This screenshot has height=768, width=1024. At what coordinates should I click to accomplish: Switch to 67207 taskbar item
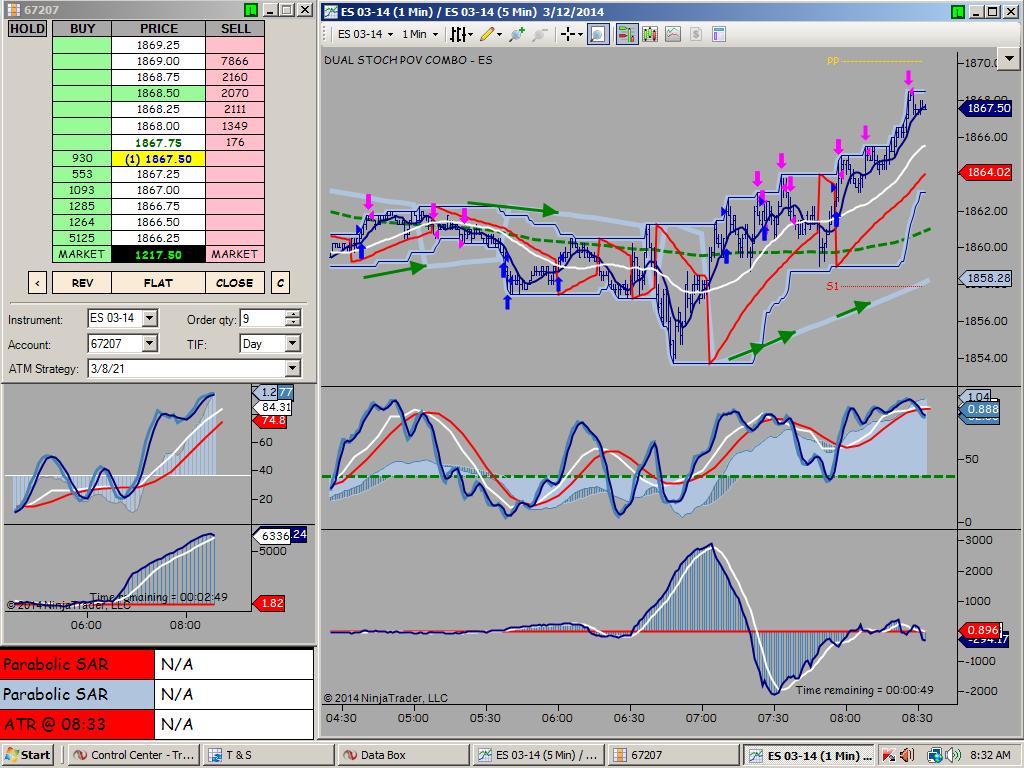(x=673, y=755)
